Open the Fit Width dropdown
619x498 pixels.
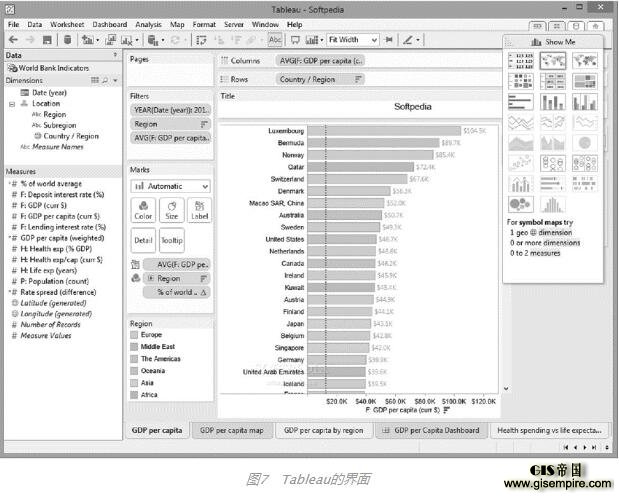click(x=352, y=40)
